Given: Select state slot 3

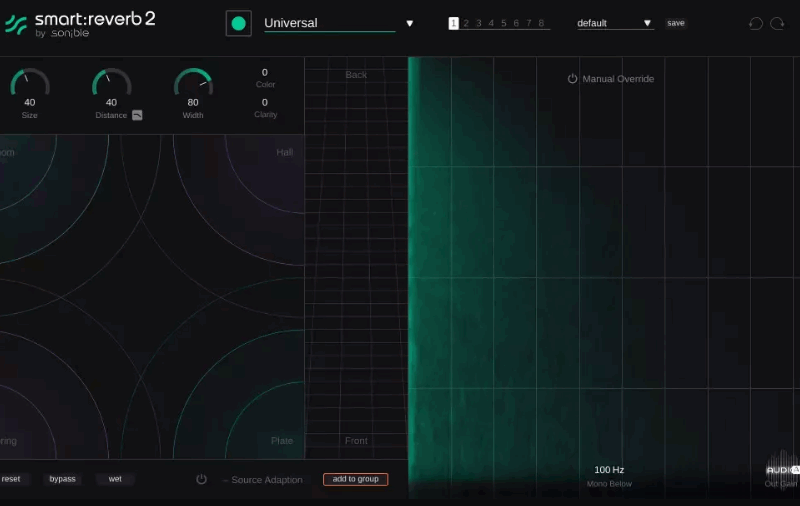Looking at the screenshot, I should pos(479,23).
